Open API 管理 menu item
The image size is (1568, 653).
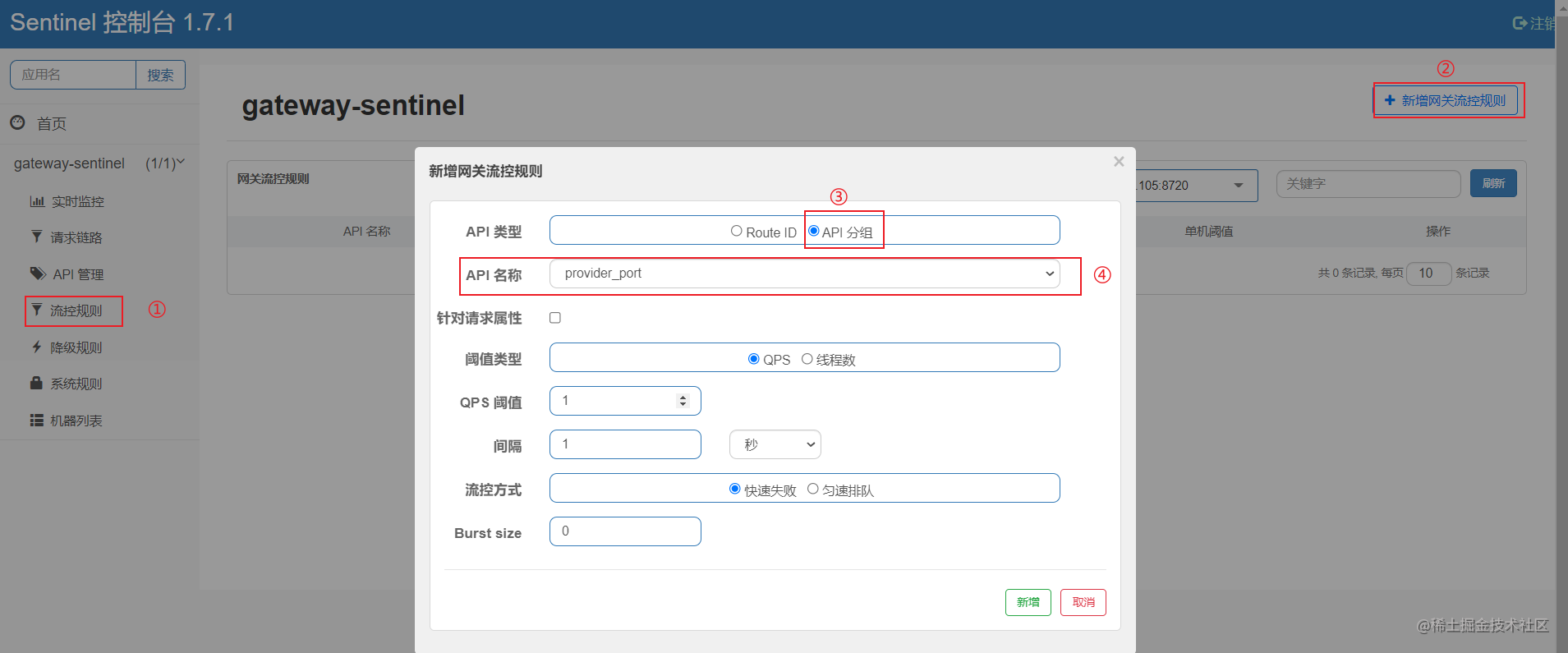tap(78, 274)
